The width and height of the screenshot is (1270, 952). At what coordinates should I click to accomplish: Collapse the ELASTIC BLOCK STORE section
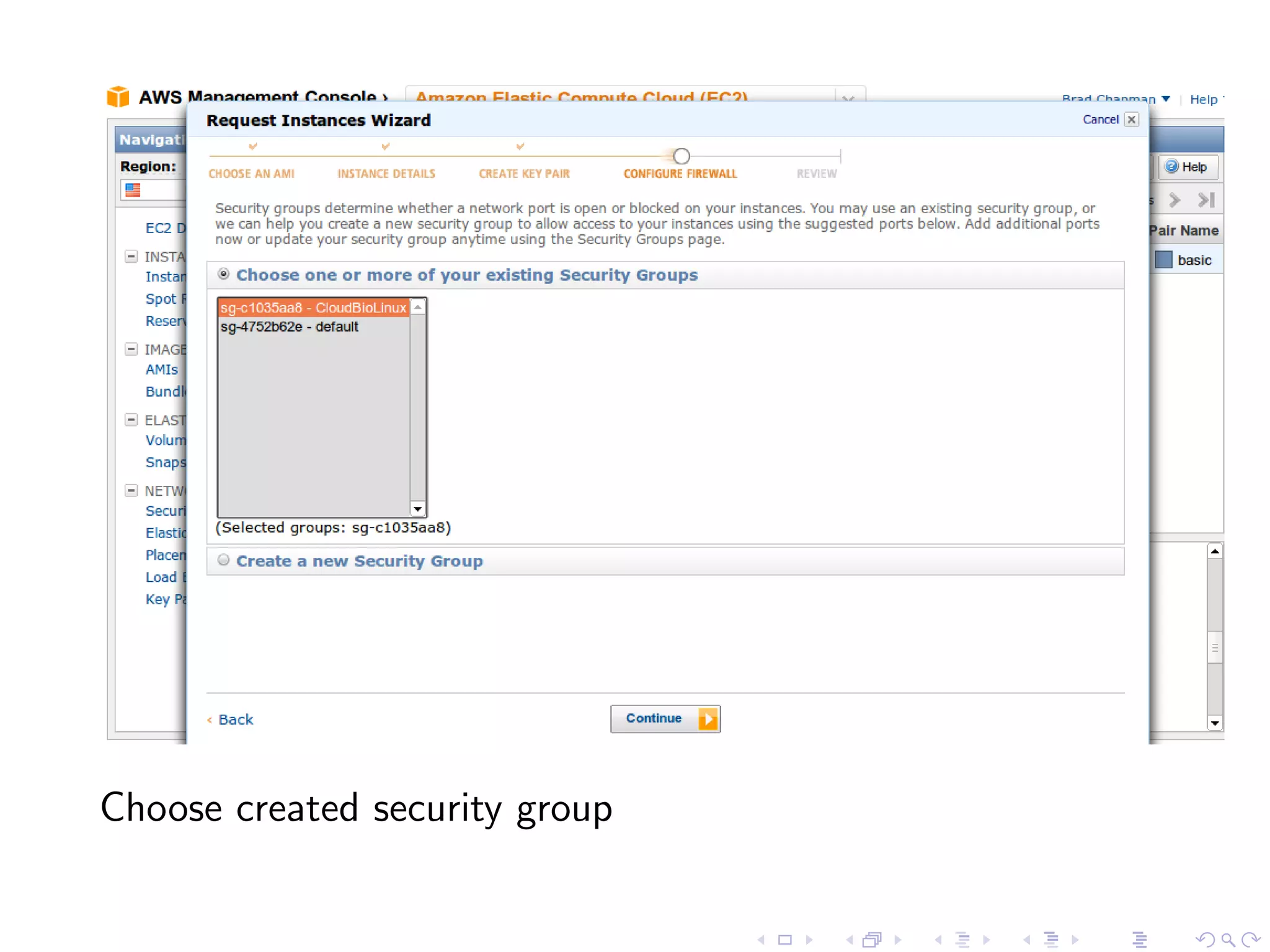[x=131, y=420]
